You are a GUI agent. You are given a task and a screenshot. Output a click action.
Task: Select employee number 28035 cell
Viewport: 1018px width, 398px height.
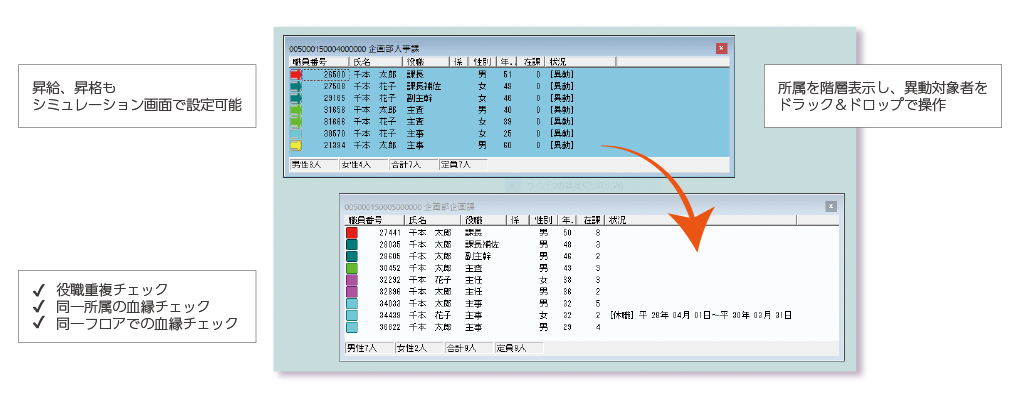[x=391, y=244]
